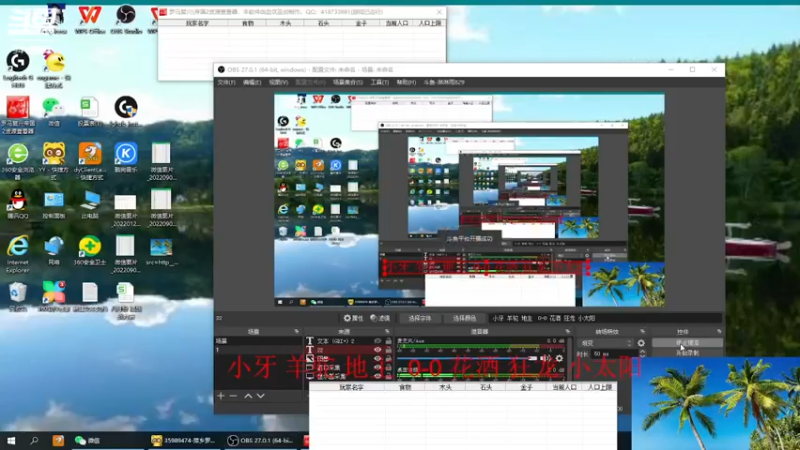Click the 选择字体 button
This screenshot has width=800, height=450.
coord(420,318)
